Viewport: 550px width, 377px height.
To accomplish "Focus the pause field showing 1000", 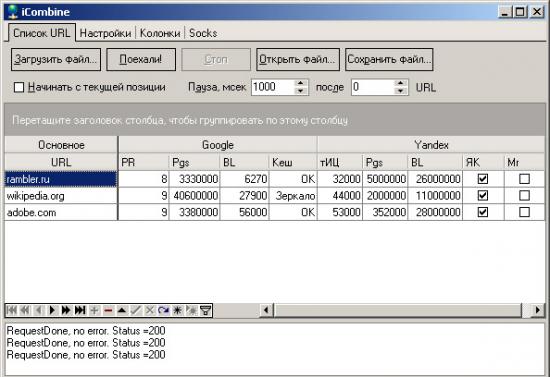I will [x=273, y=87].
